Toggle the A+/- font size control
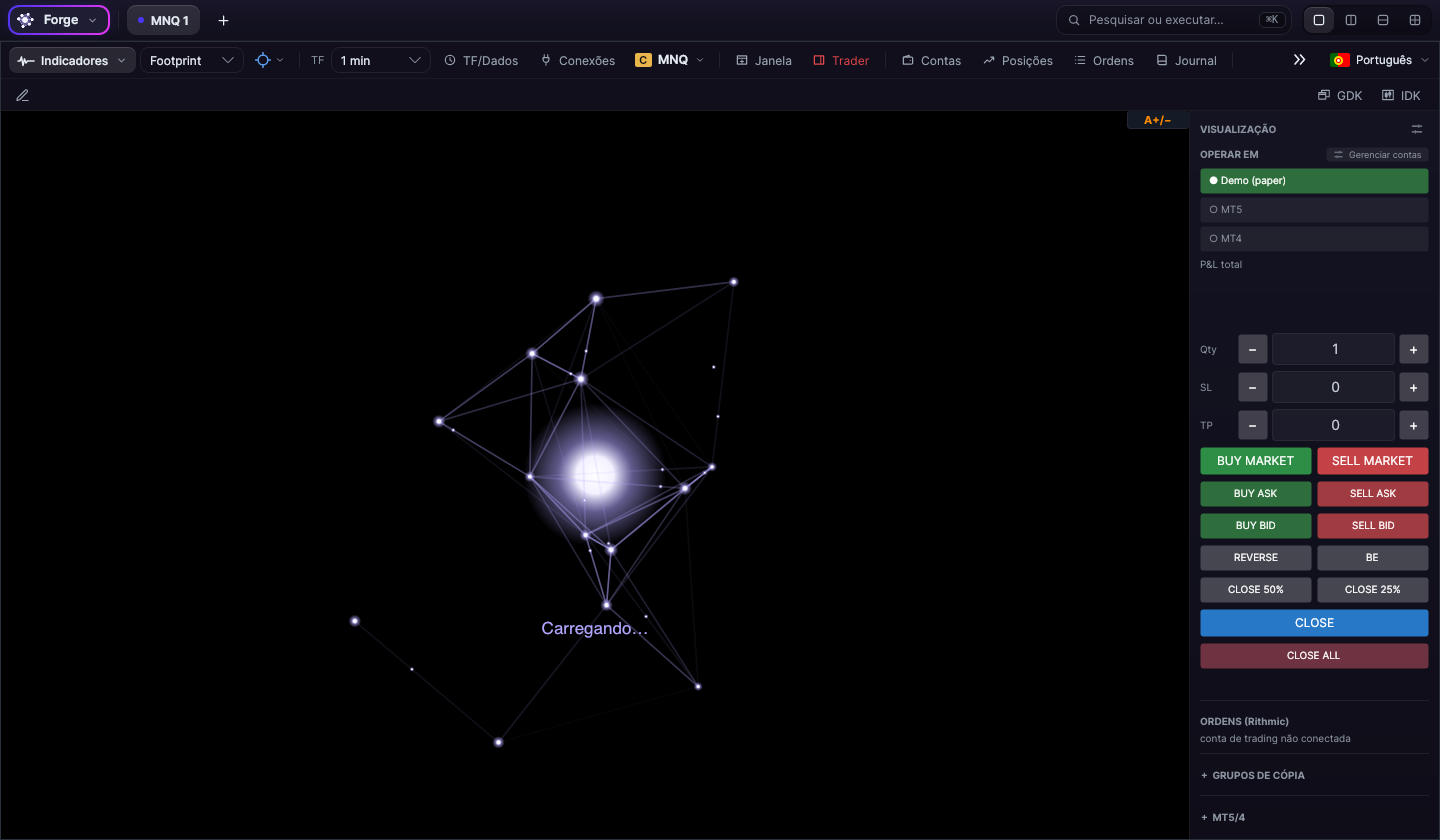This screenshot has width=1440, height=840. (x=1158, y=120)
